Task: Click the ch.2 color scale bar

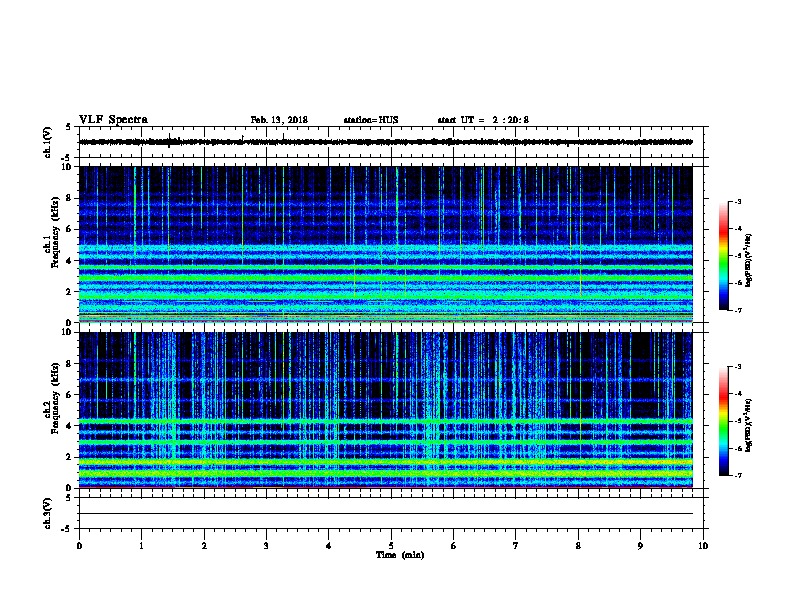Action: [x=724, y=421]
